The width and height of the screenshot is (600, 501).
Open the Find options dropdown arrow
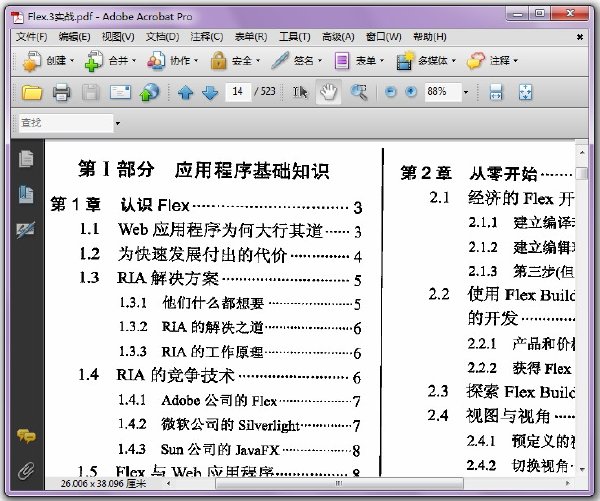coord(117,123)
